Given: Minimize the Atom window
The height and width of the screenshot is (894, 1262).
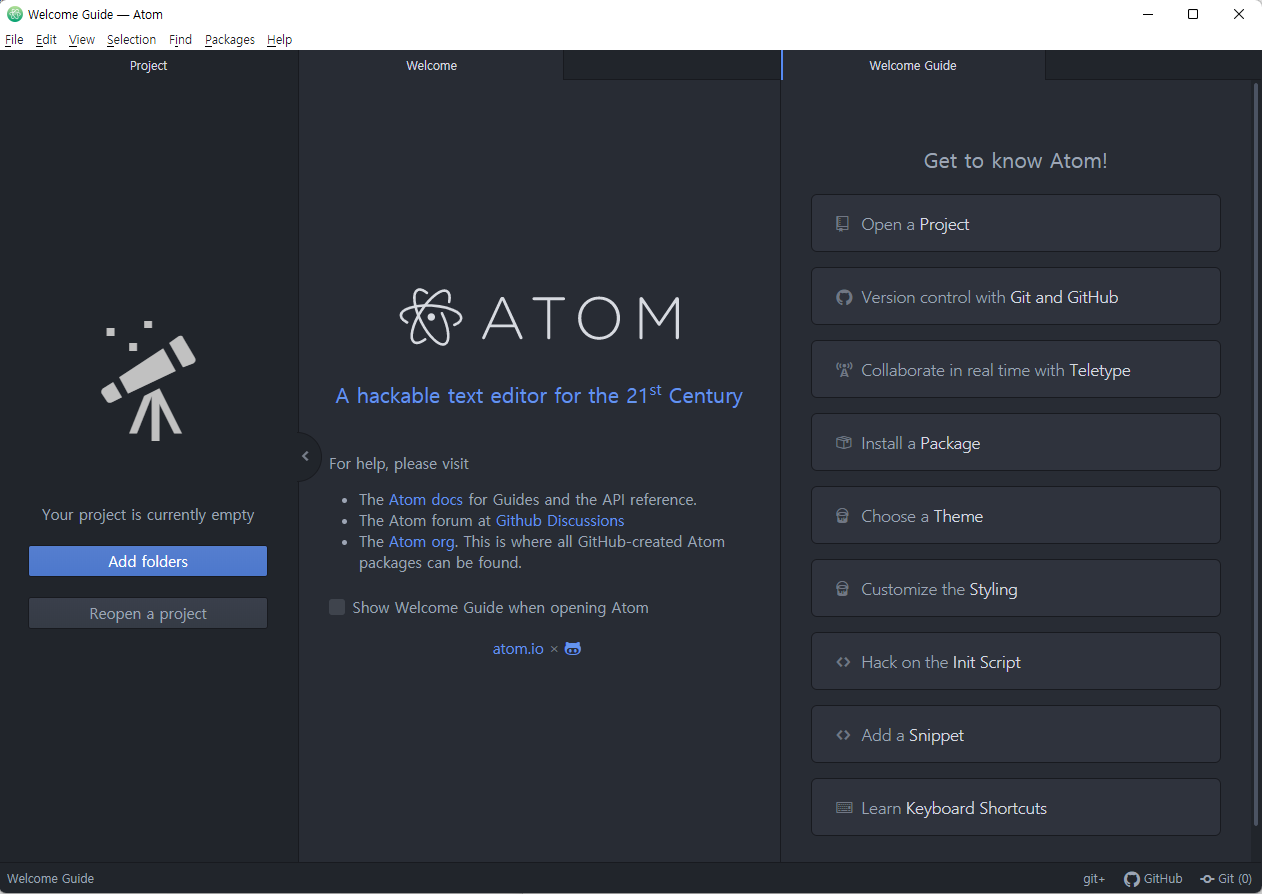Looking at the screenshot, I should click(1147, 14).
